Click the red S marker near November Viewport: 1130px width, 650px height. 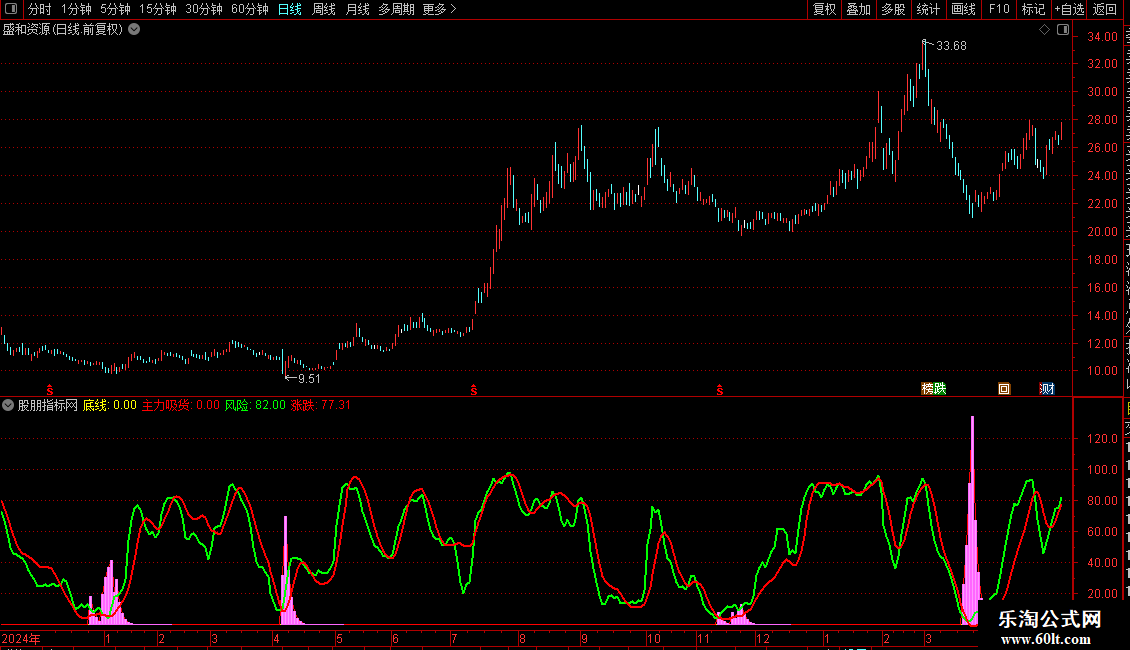pyautogui.click(x=720, y=390)
